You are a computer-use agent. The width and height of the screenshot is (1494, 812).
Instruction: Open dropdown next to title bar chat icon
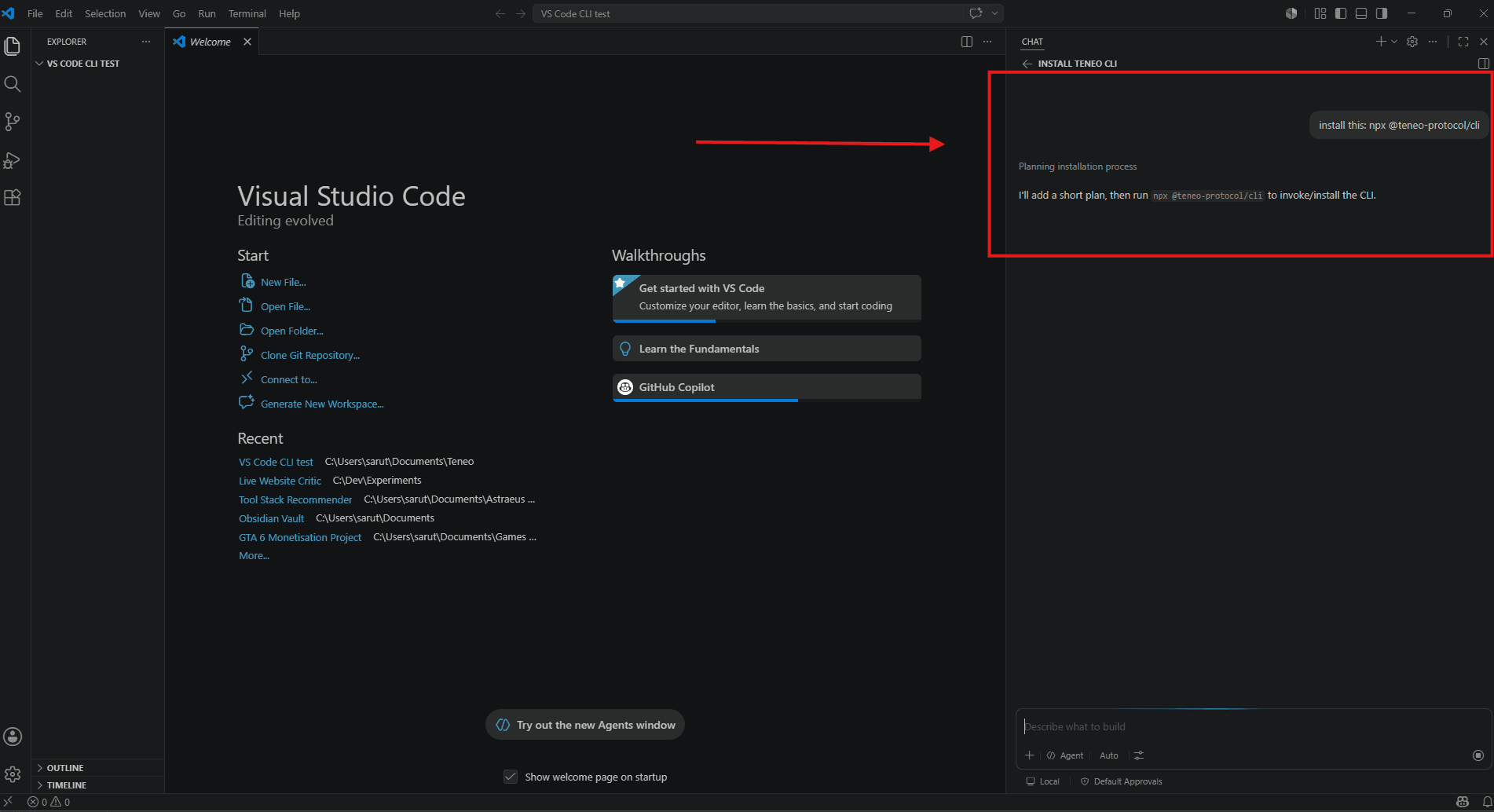tap(994, 13)
